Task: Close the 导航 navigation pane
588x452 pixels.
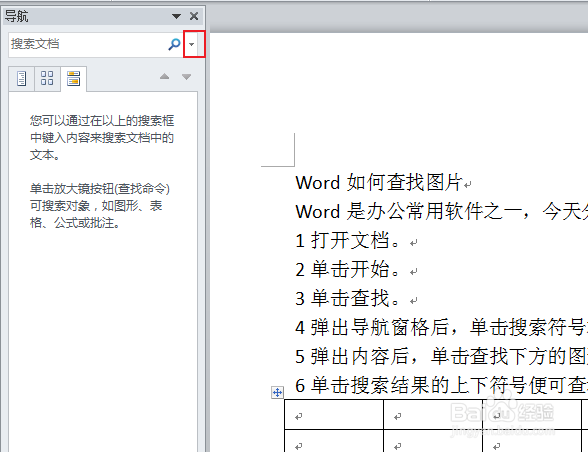Action: point(194,16)
